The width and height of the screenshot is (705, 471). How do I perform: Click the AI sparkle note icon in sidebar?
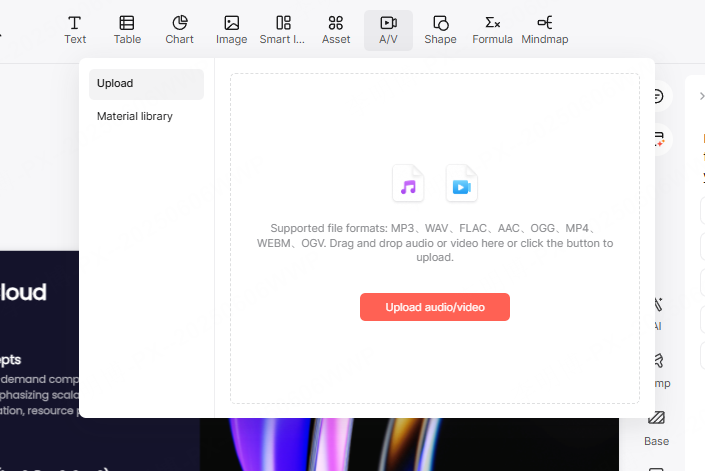pyautogui.click(x=659, y=139)
